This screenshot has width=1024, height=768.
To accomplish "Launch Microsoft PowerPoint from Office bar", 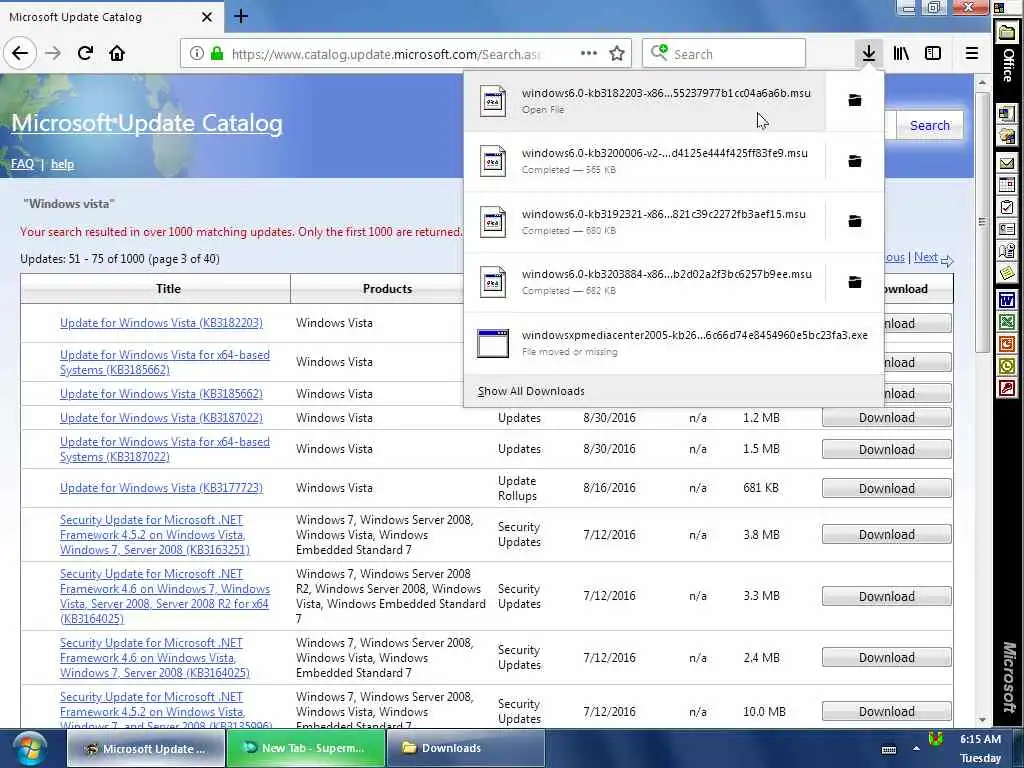I will (x=1006, y=344).
